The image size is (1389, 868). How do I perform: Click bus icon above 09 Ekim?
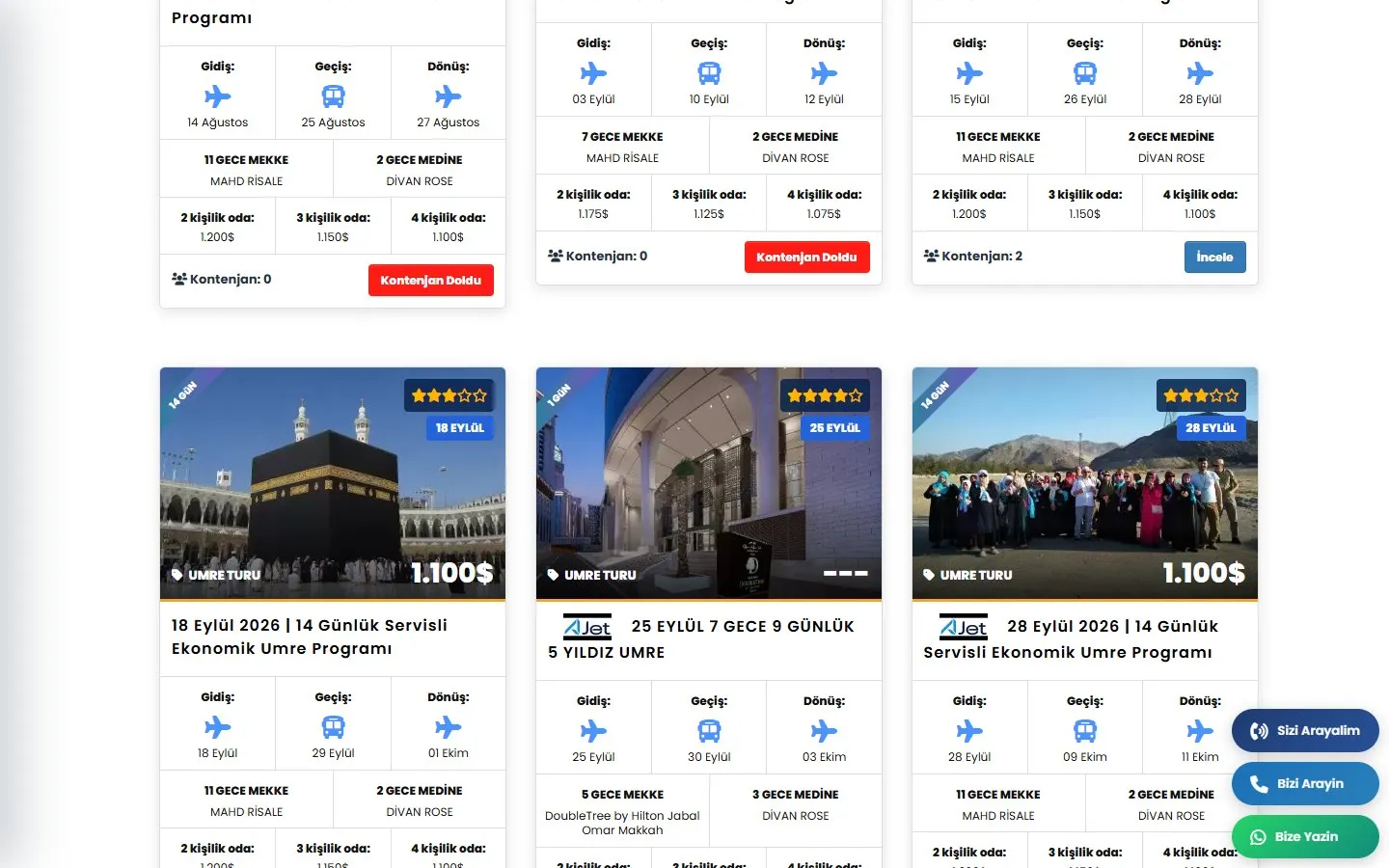(1085, 731)
